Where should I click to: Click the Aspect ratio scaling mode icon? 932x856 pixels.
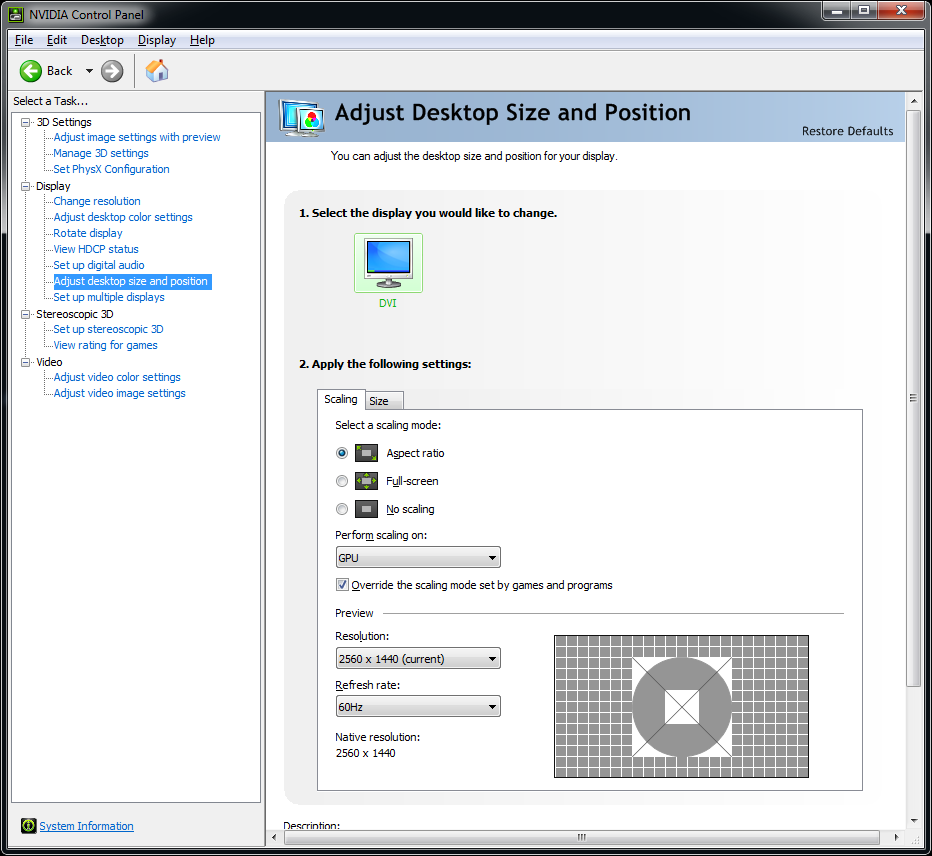click(x=366, y=453)
